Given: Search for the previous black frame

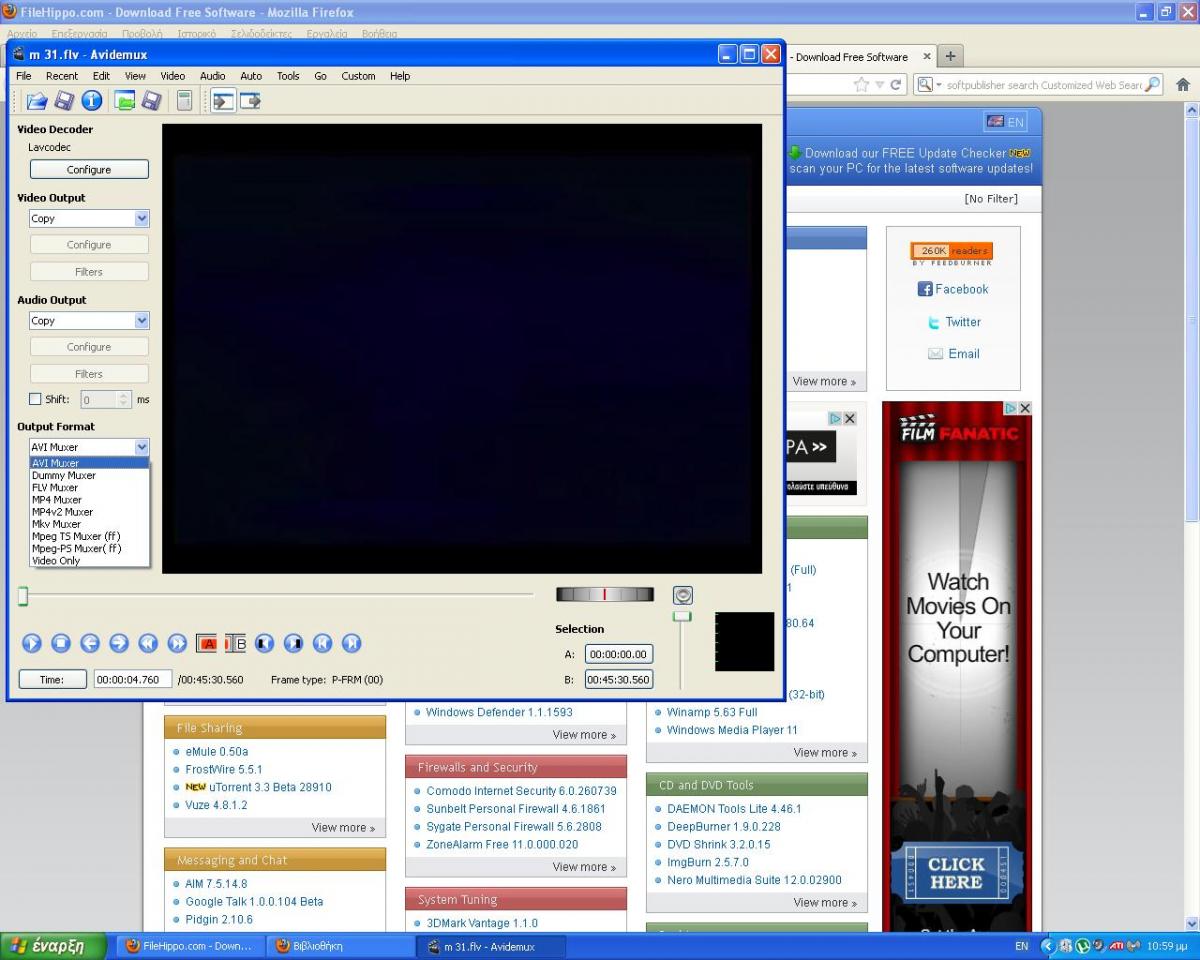Looking at the screenshot, I should (x=264, y=643).
